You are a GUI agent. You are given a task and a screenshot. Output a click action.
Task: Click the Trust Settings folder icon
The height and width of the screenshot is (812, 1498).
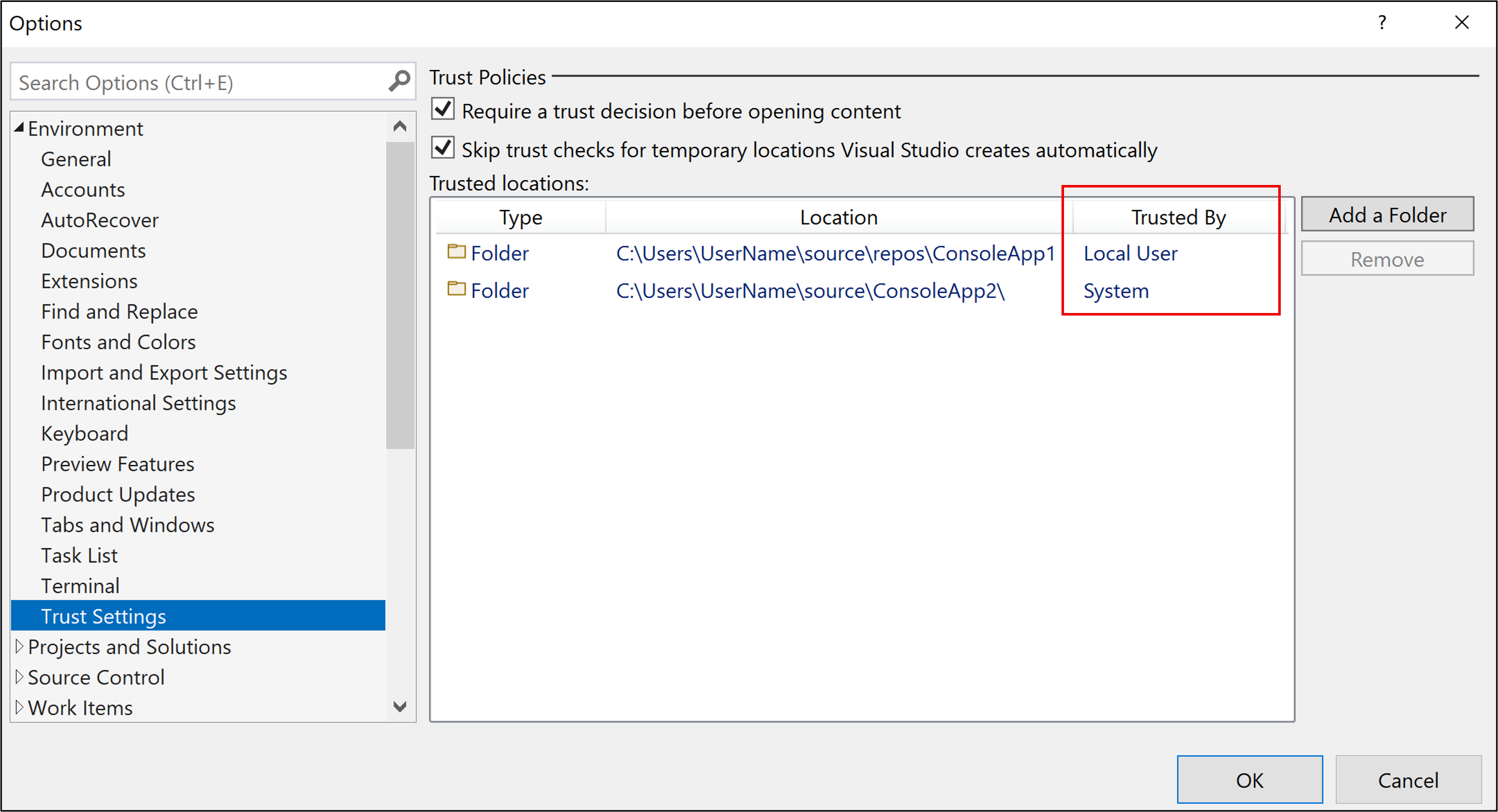[455, 253]
